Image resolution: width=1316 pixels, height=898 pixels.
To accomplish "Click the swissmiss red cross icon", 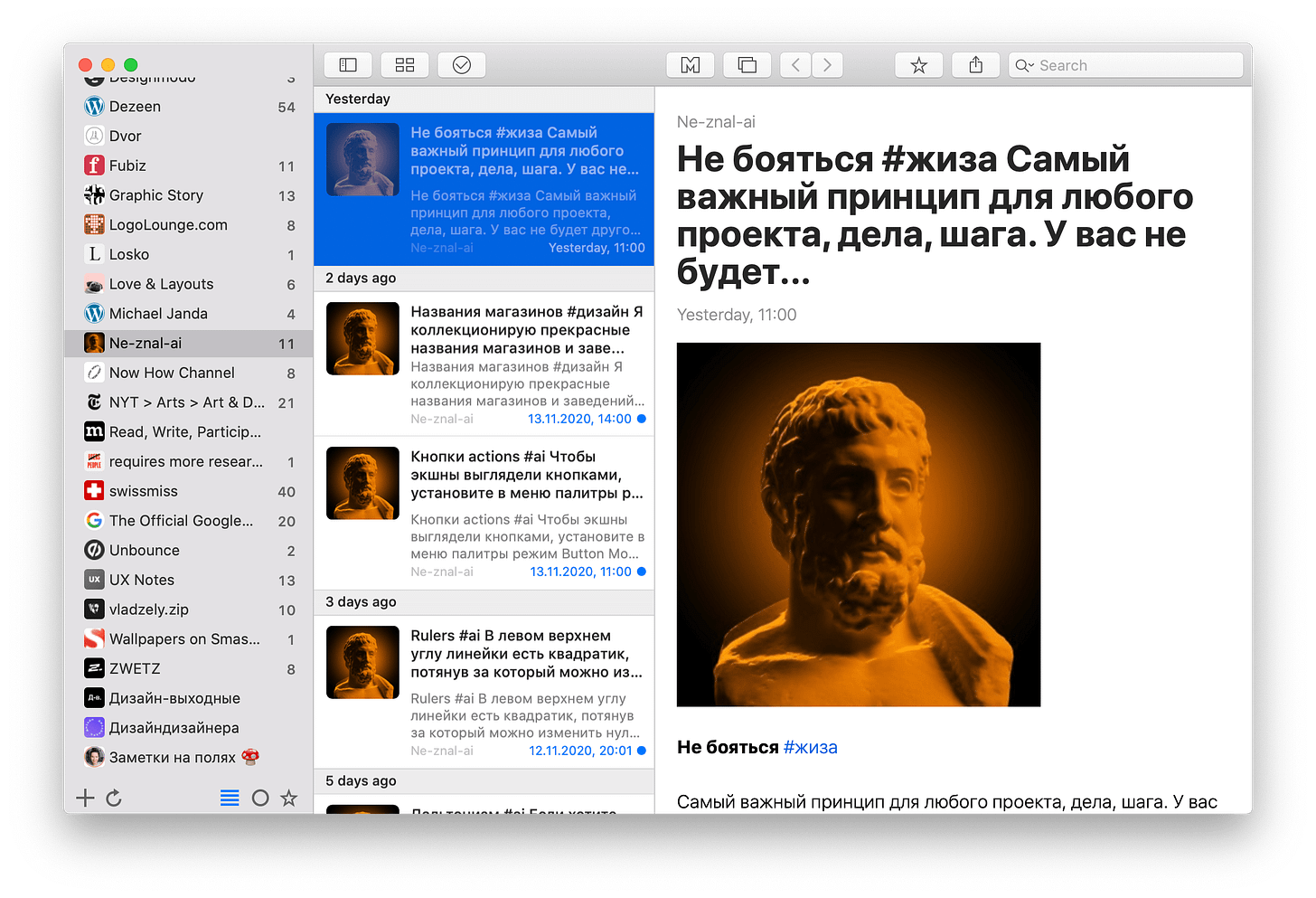I will [x=94, y=491].
